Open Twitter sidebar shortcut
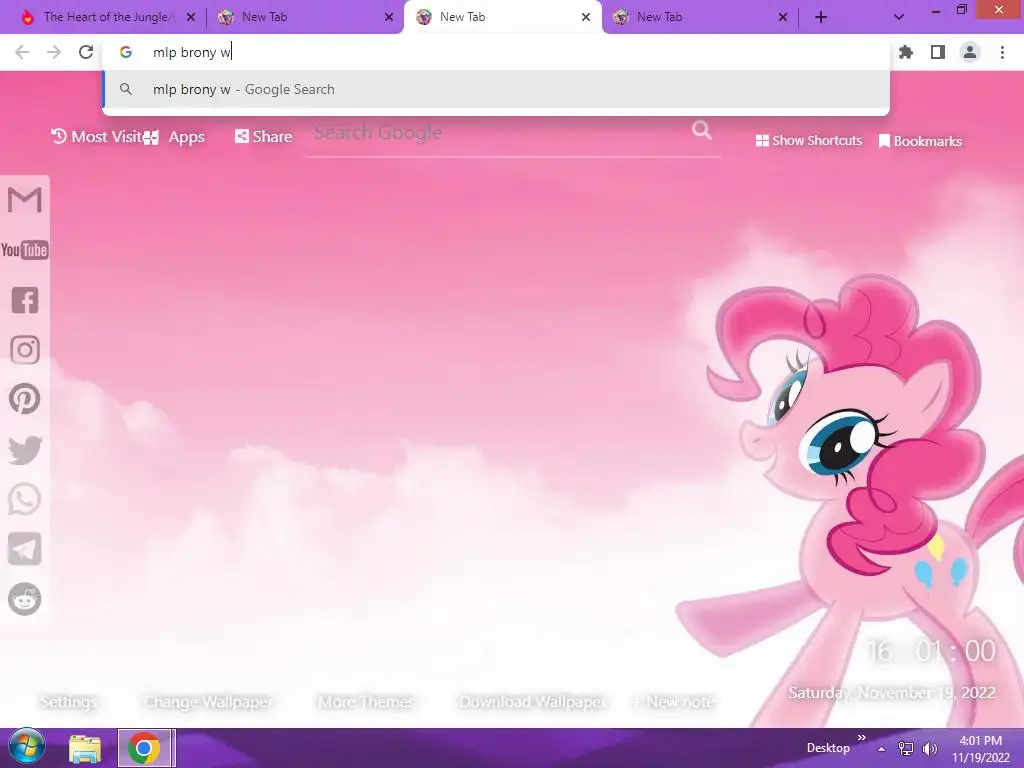The height and width of the screenshot is (768, 1024). click(25, 450)
